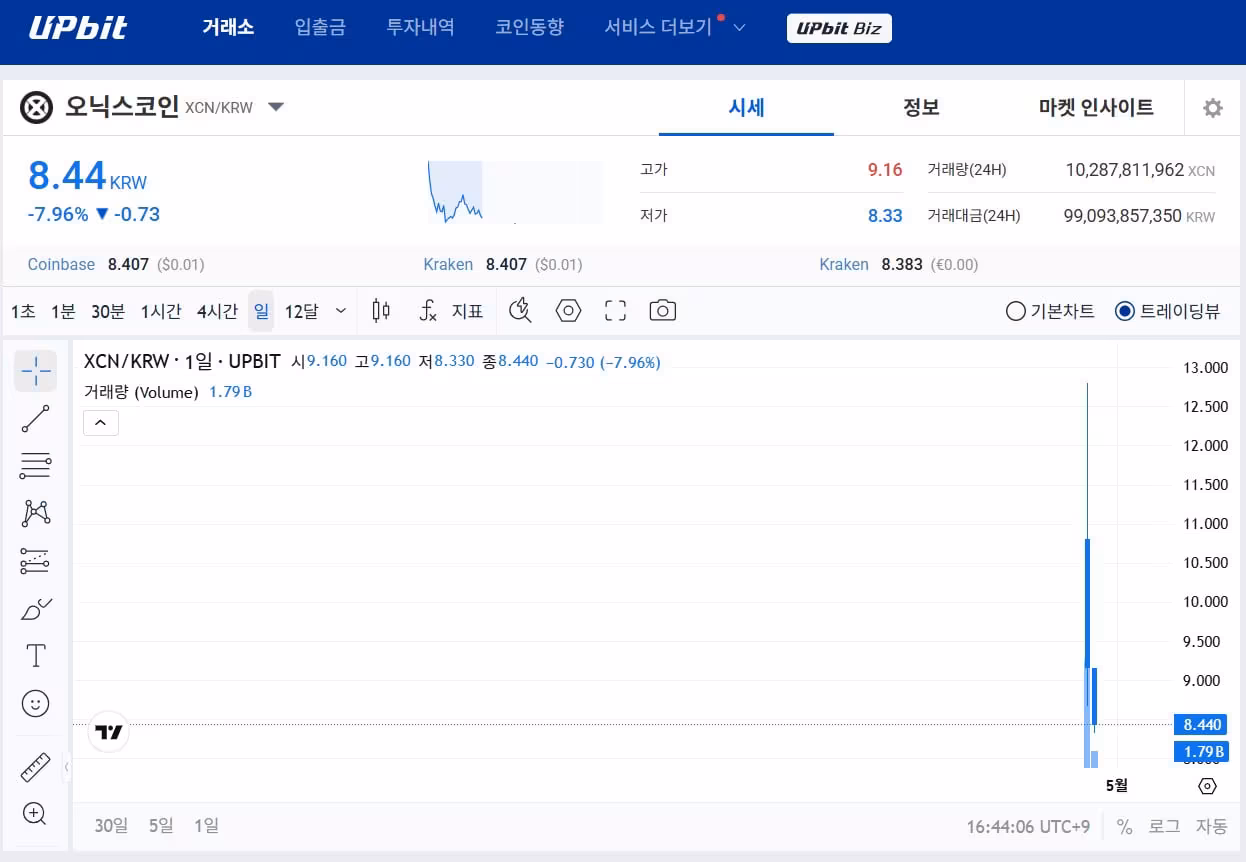
Task: Open the 입출금 navigation link
Action: [320, 27]
